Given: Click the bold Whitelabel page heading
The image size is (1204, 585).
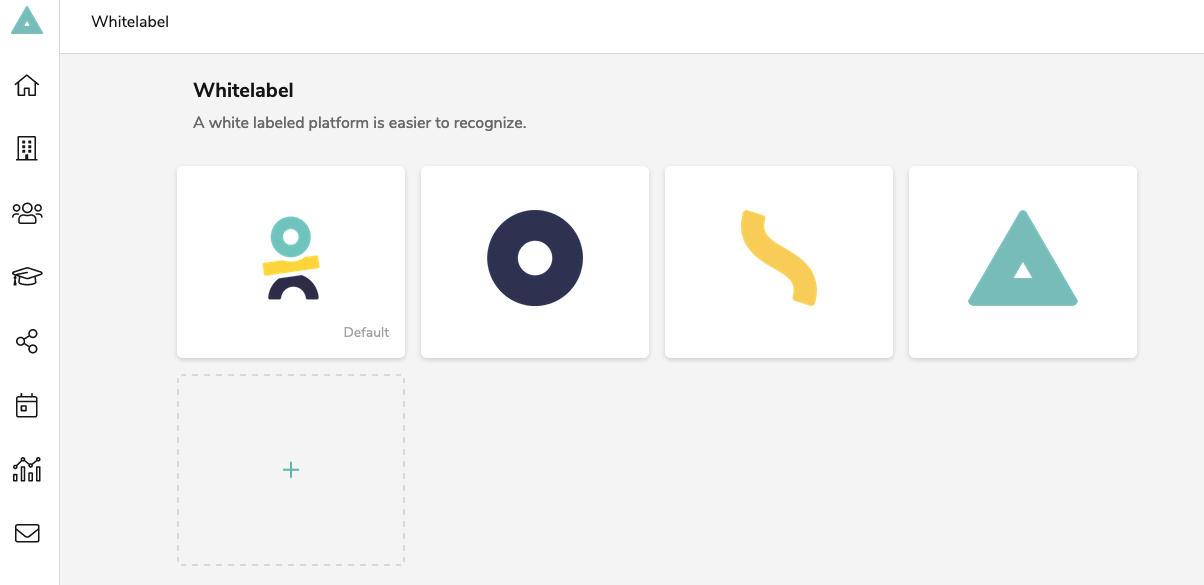Looking at the screenshot, I should 243,90.
